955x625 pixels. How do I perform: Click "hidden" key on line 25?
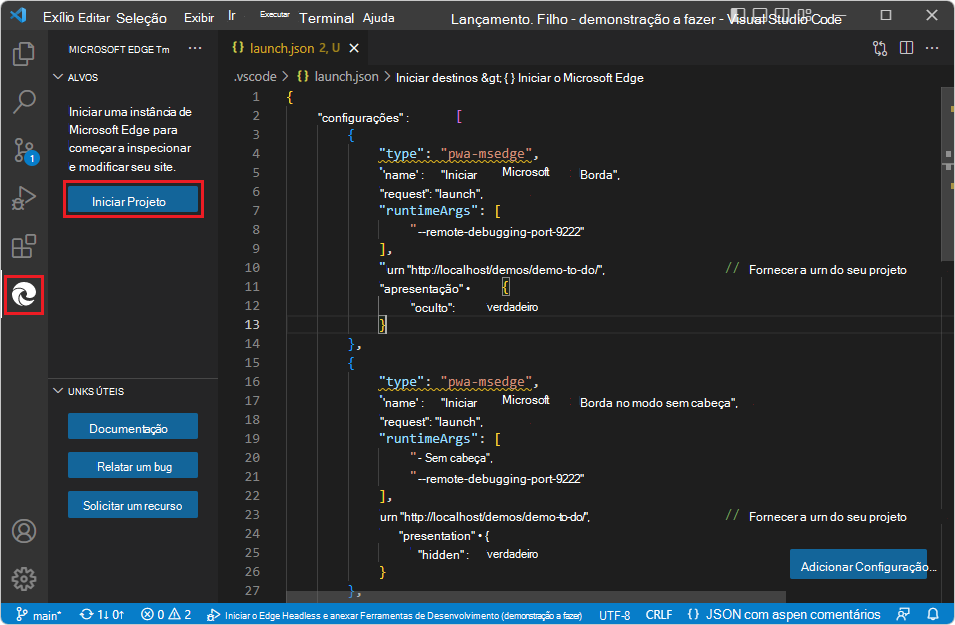point(442,554)
